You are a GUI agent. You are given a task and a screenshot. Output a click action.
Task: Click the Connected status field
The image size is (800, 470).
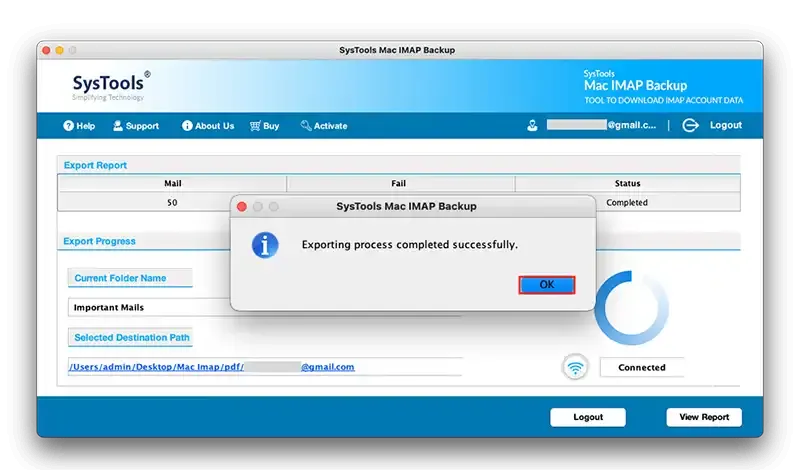pyautogui.click(x=641, y=367)
